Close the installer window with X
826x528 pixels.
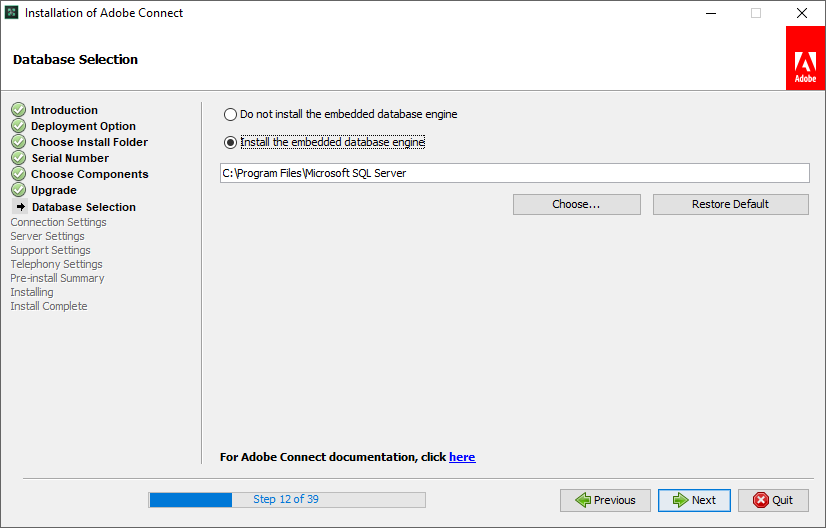tap(802, 13)
